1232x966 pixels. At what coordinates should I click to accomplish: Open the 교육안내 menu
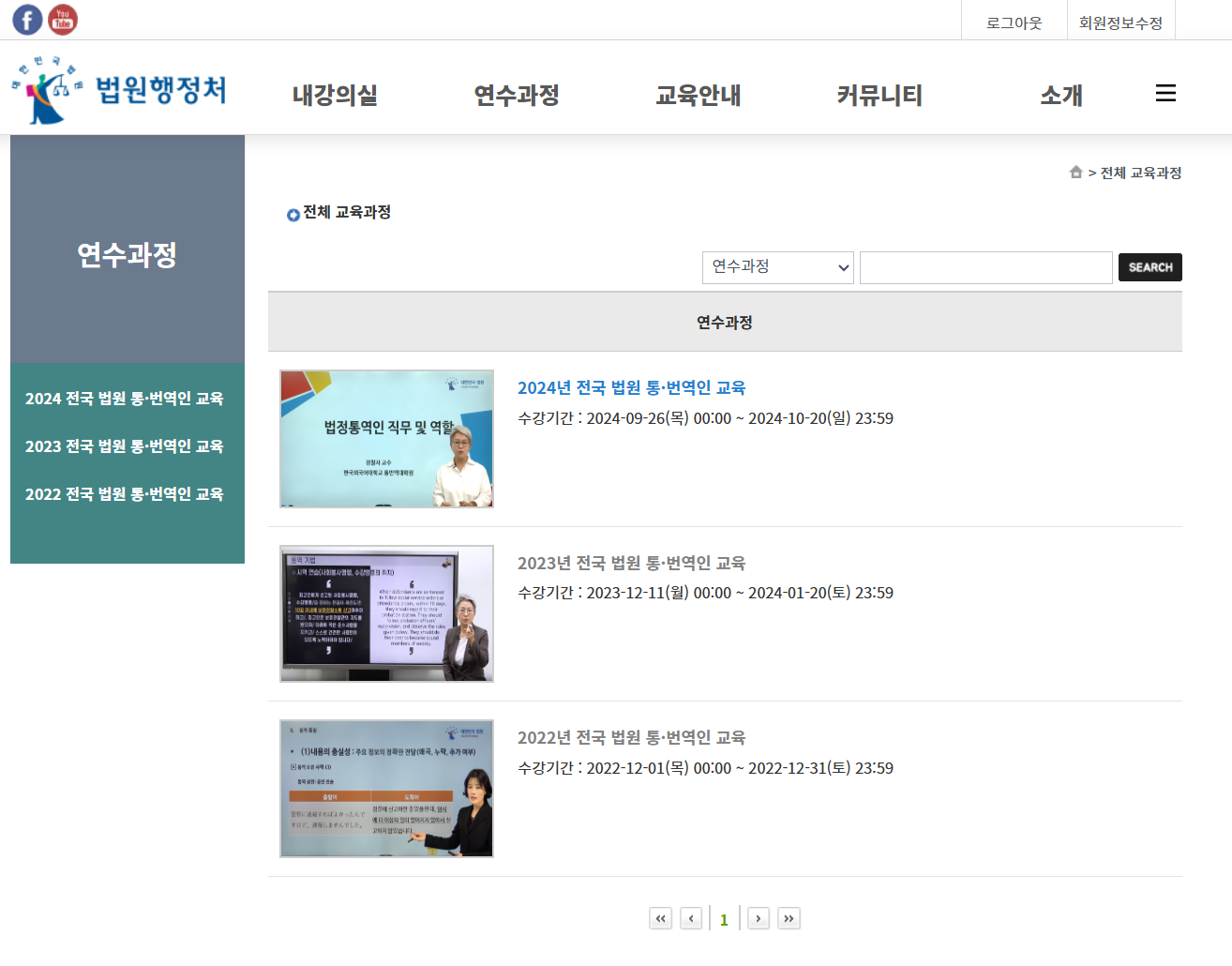pyautogui.click(x=698, y=95)
